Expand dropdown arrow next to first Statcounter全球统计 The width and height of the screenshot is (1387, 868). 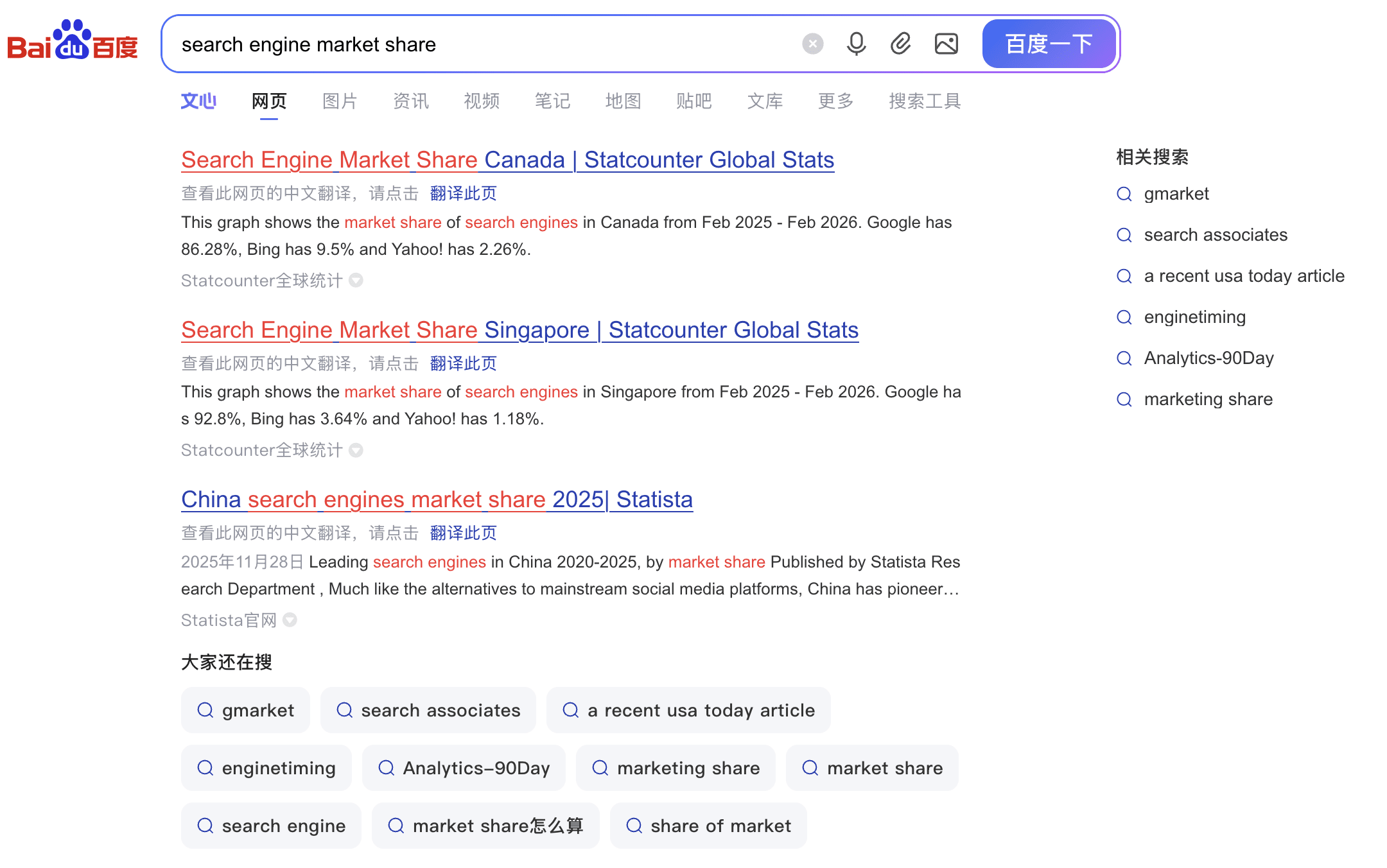pos(356,281)
